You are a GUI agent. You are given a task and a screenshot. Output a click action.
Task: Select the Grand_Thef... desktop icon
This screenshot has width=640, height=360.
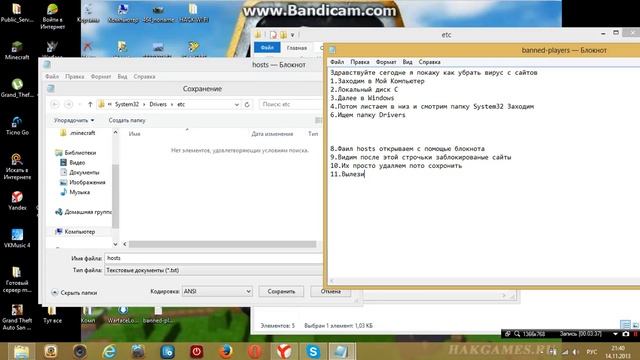click(x=17, y=88)
